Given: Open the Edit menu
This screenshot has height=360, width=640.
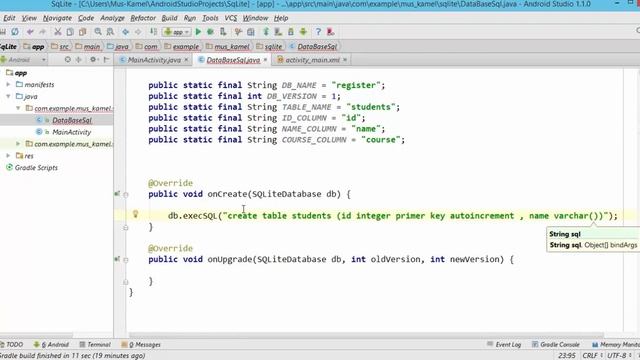Looking at the screenshot, I should point(9,18).
